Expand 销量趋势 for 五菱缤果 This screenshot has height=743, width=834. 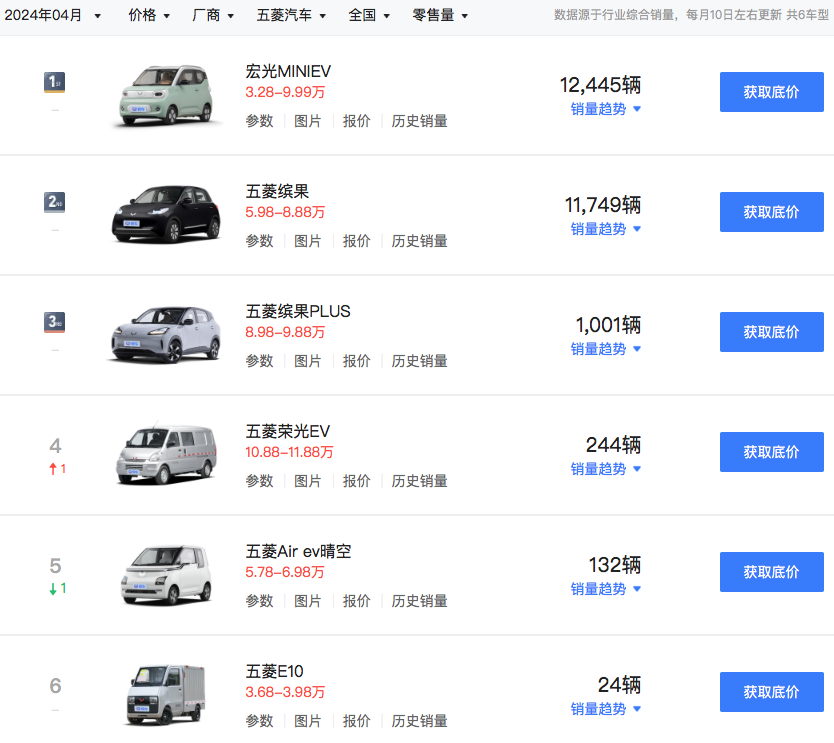coord(605,229)
